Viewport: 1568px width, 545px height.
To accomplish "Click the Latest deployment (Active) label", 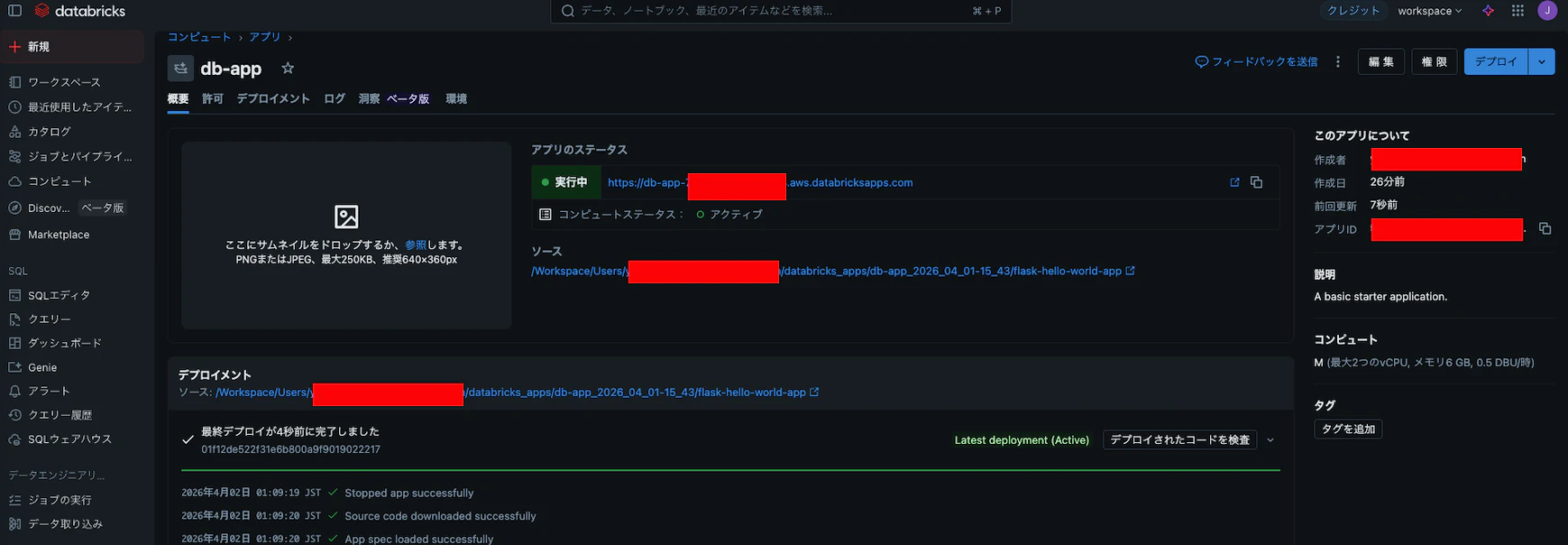I will pos(1022,440).
